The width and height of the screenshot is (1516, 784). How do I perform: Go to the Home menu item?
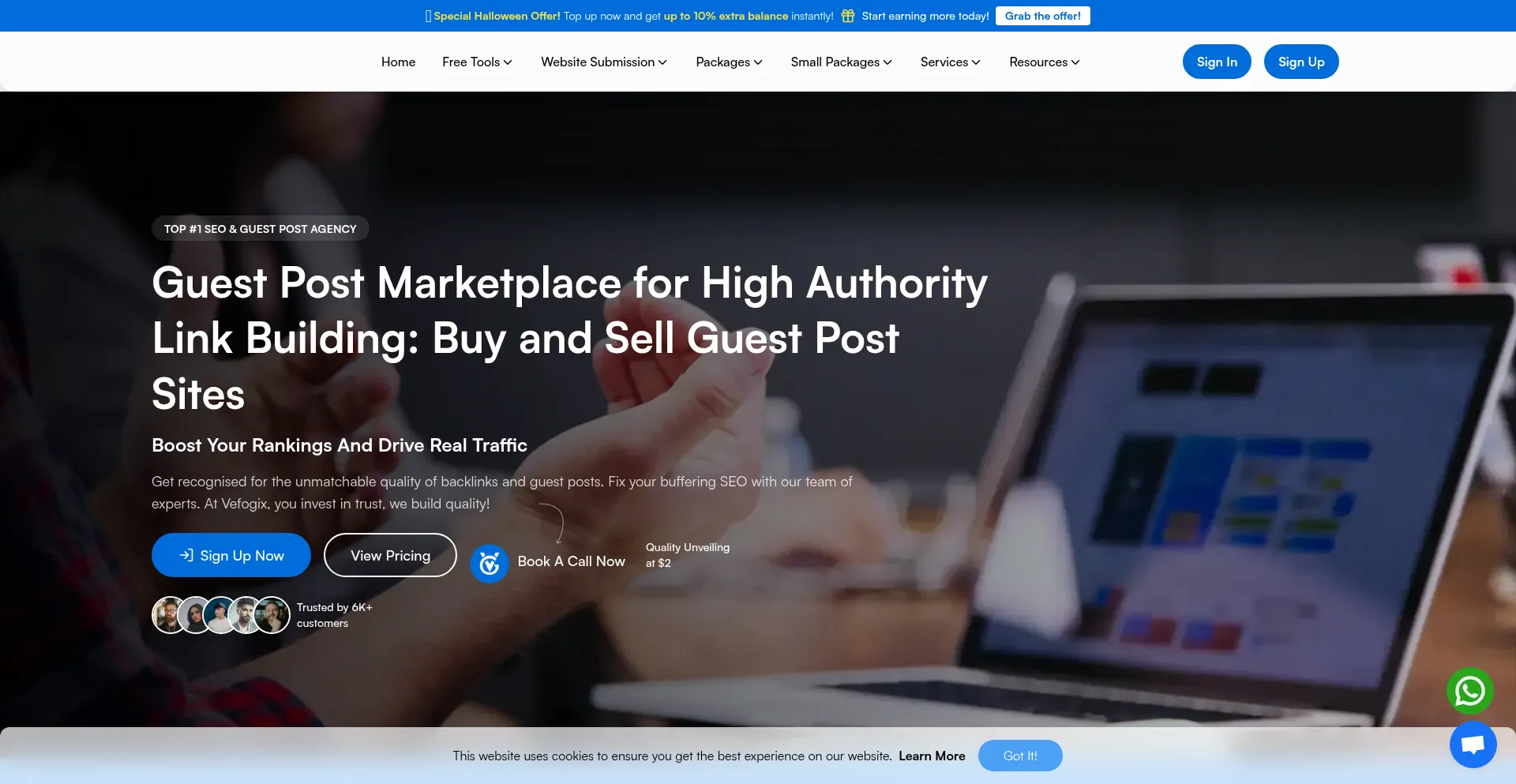398,62
